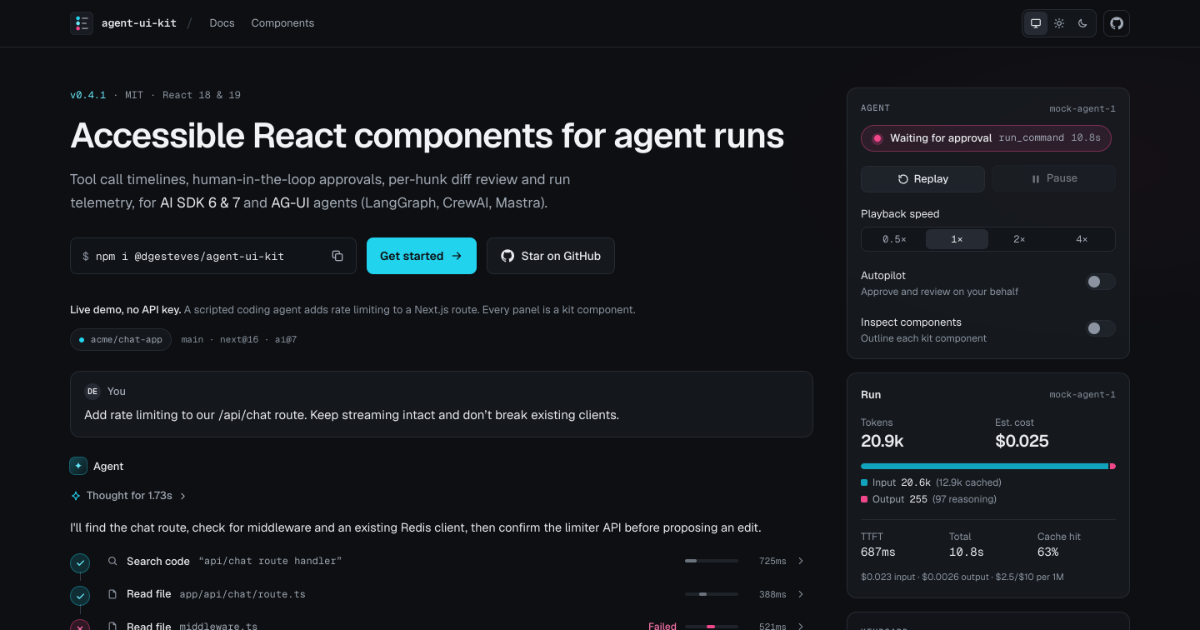Click the file icon beside app/api/chat/route.ts

113,594
